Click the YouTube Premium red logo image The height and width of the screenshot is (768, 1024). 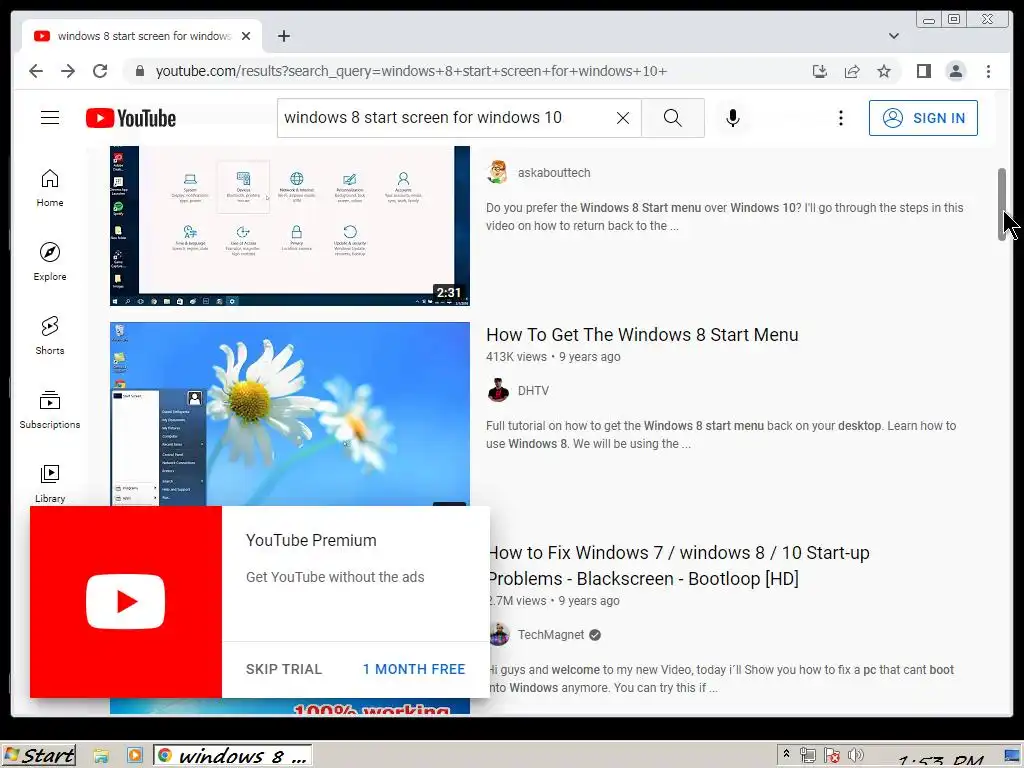click(x=125, y=601)
